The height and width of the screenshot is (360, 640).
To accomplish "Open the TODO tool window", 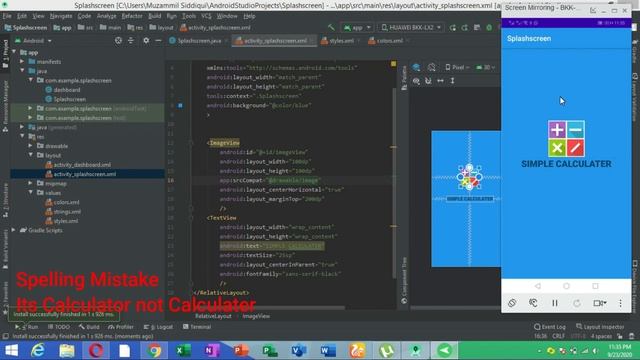I will [59, 327].
